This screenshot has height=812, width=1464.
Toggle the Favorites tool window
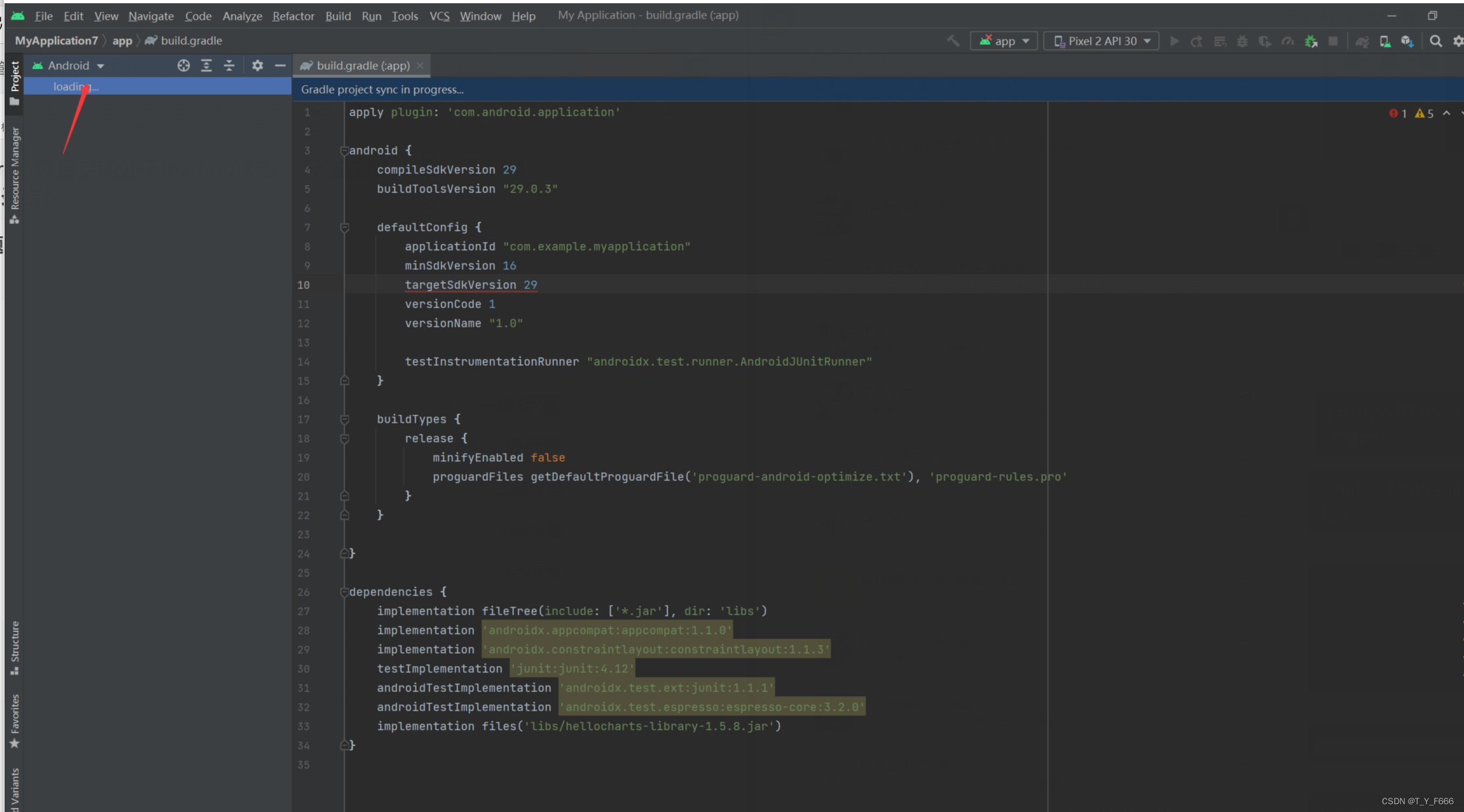[15, 720]
